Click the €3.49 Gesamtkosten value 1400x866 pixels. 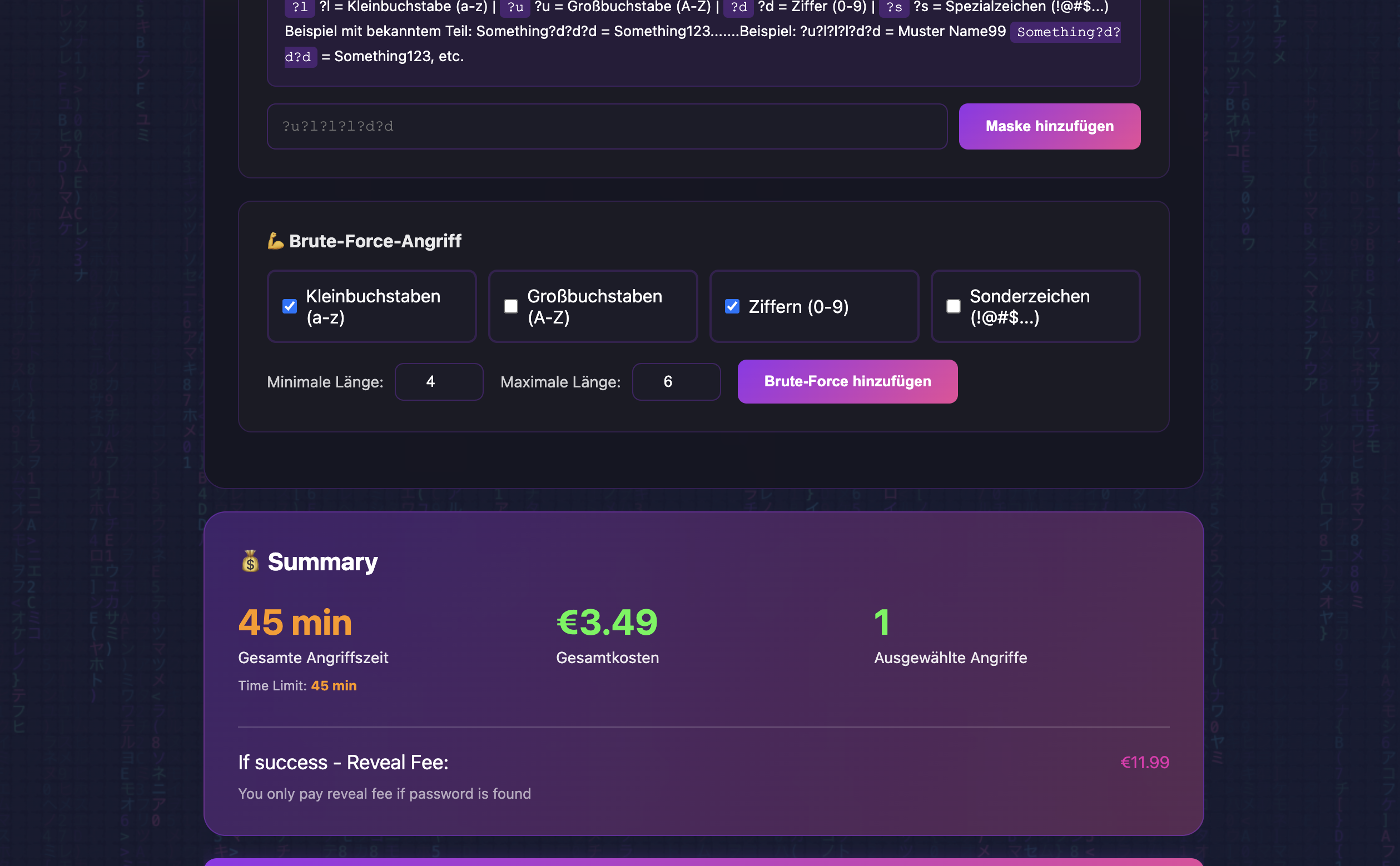coord(607,623)
